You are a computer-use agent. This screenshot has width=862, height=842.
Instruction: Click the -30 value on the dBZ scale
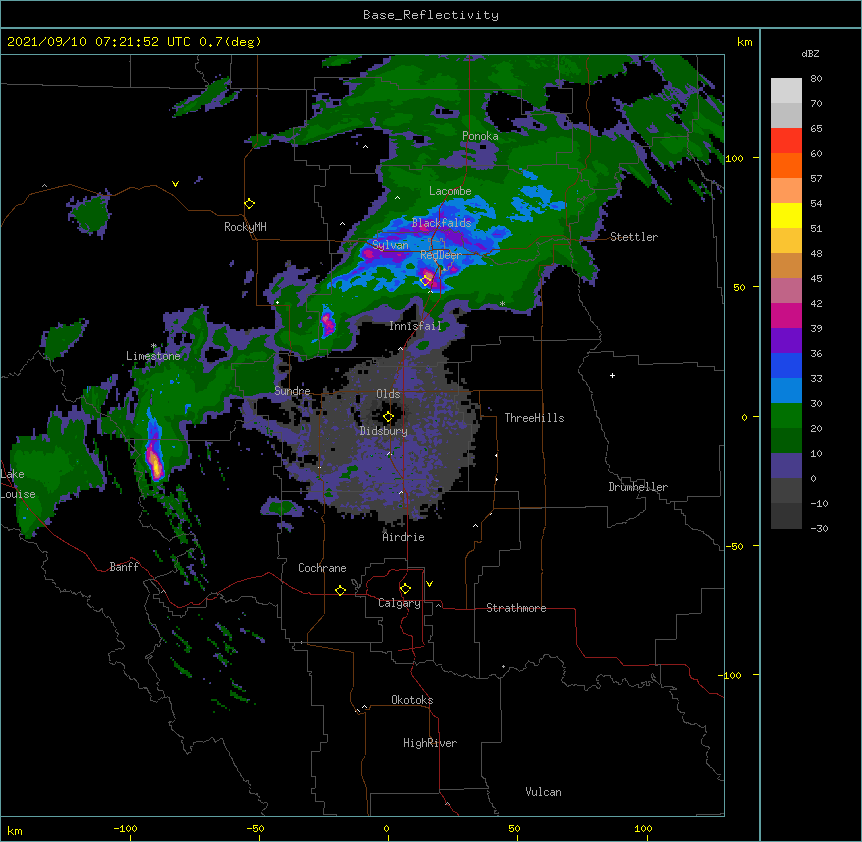coord(819,529)
